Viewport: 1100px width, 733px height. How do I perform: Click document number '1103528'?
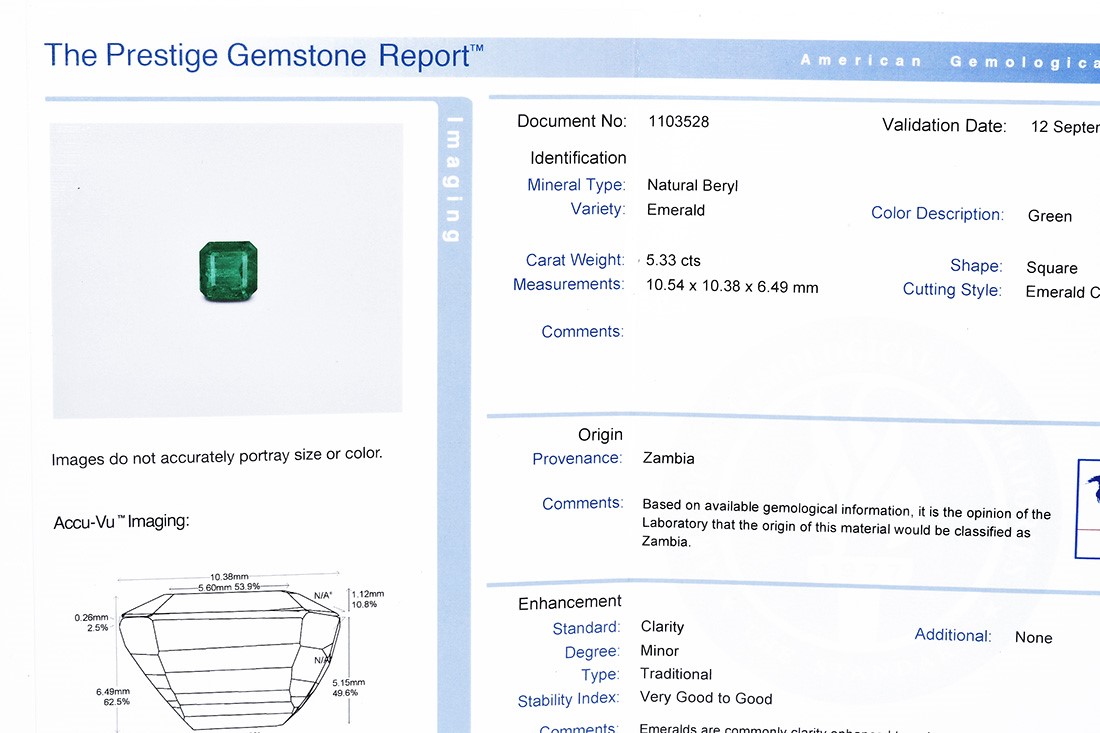[678, 121]
